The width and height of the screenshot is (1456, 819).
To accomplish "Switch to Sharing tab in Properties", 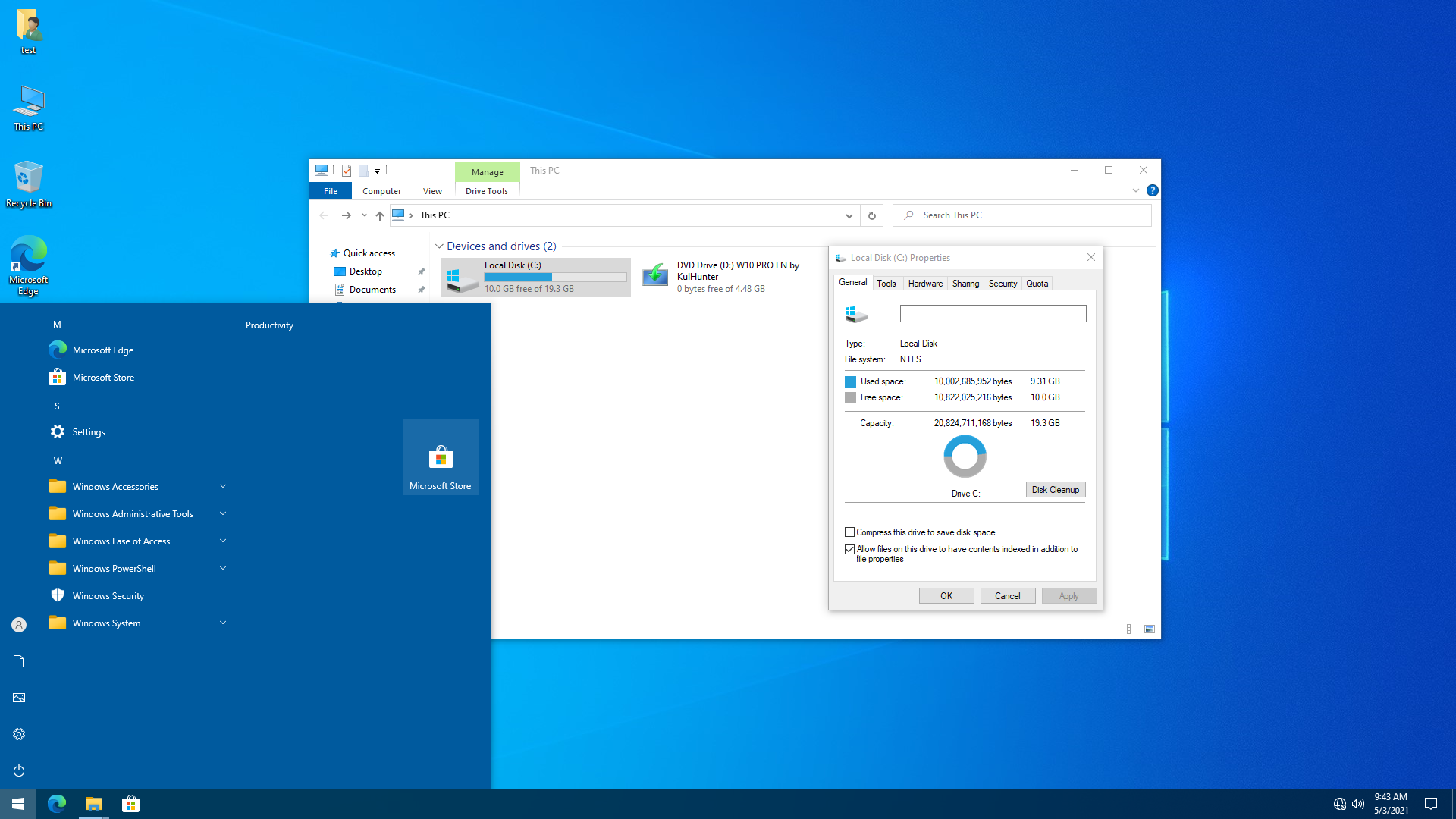I will pos(965,284).
